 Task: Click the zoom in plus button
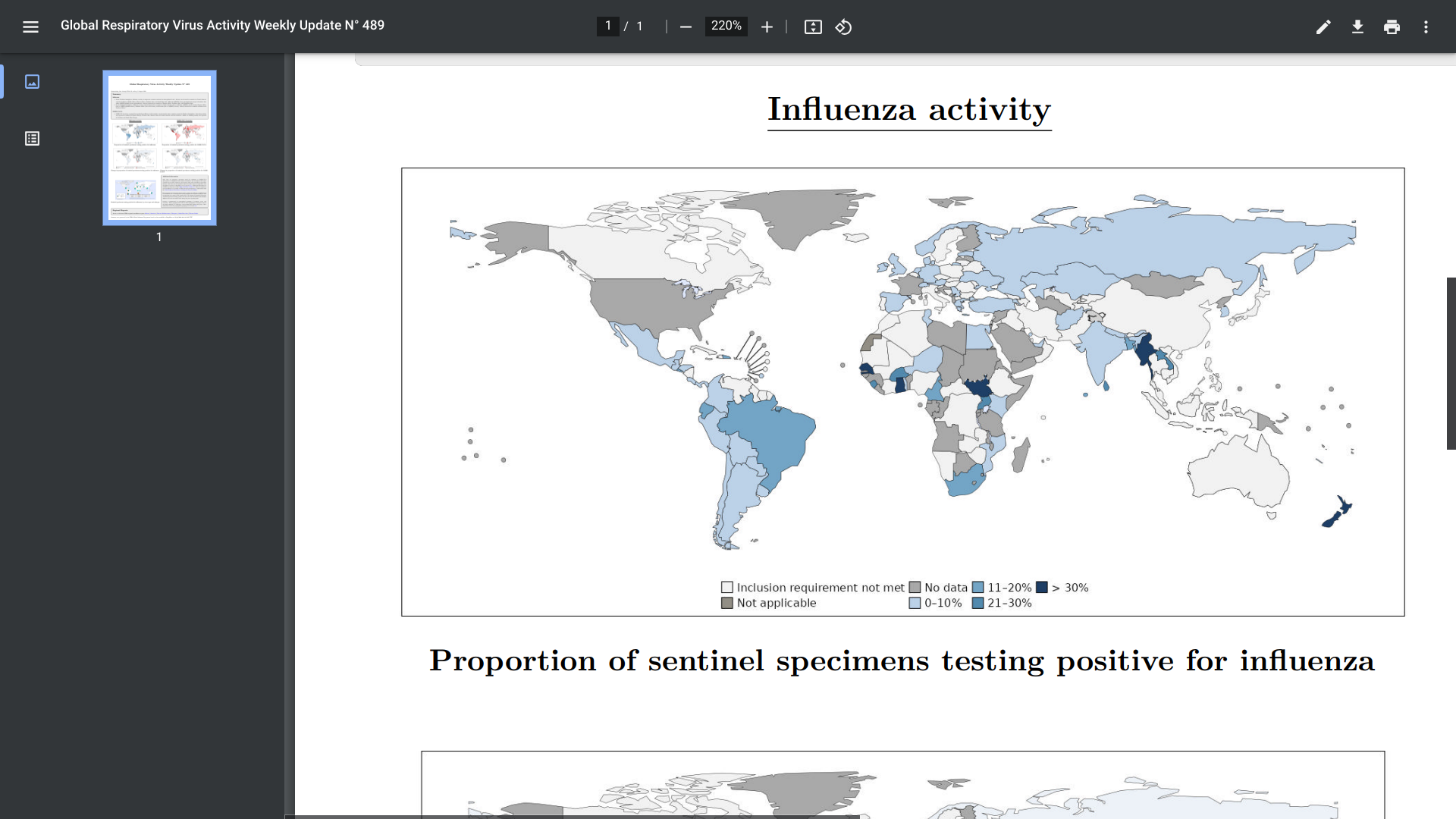767,27
